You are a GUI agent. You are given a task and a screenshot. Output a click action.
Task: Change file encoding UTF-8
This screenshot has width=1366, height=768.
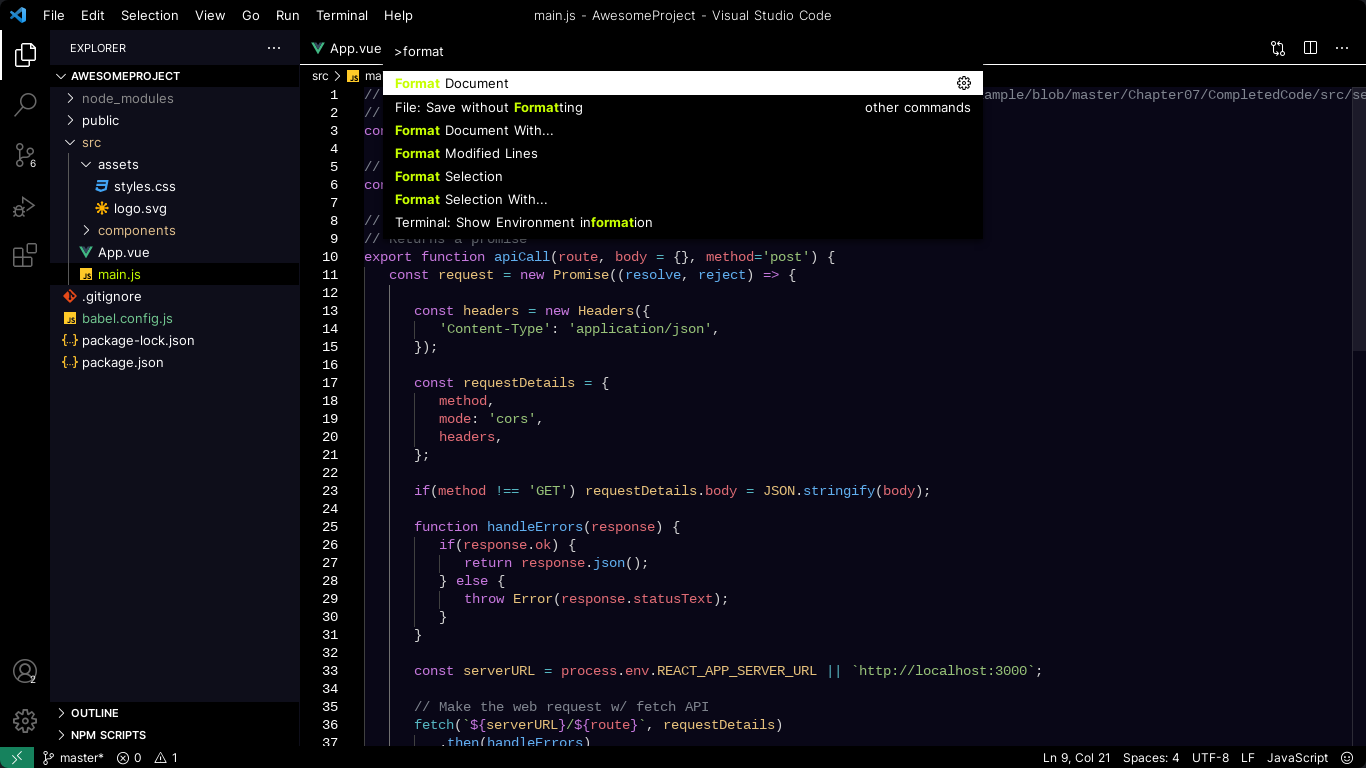tap(1210, 758)
